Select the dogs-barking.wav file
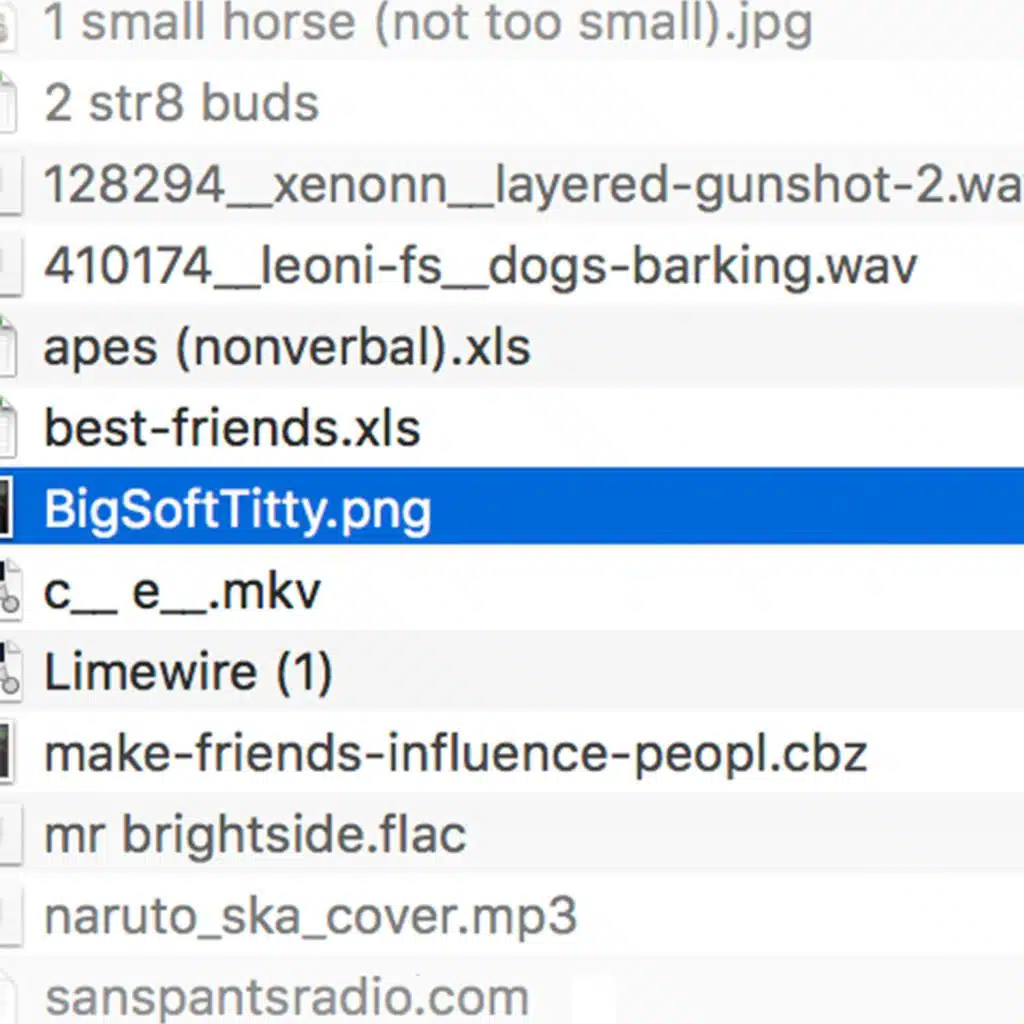 coord(480,266)
